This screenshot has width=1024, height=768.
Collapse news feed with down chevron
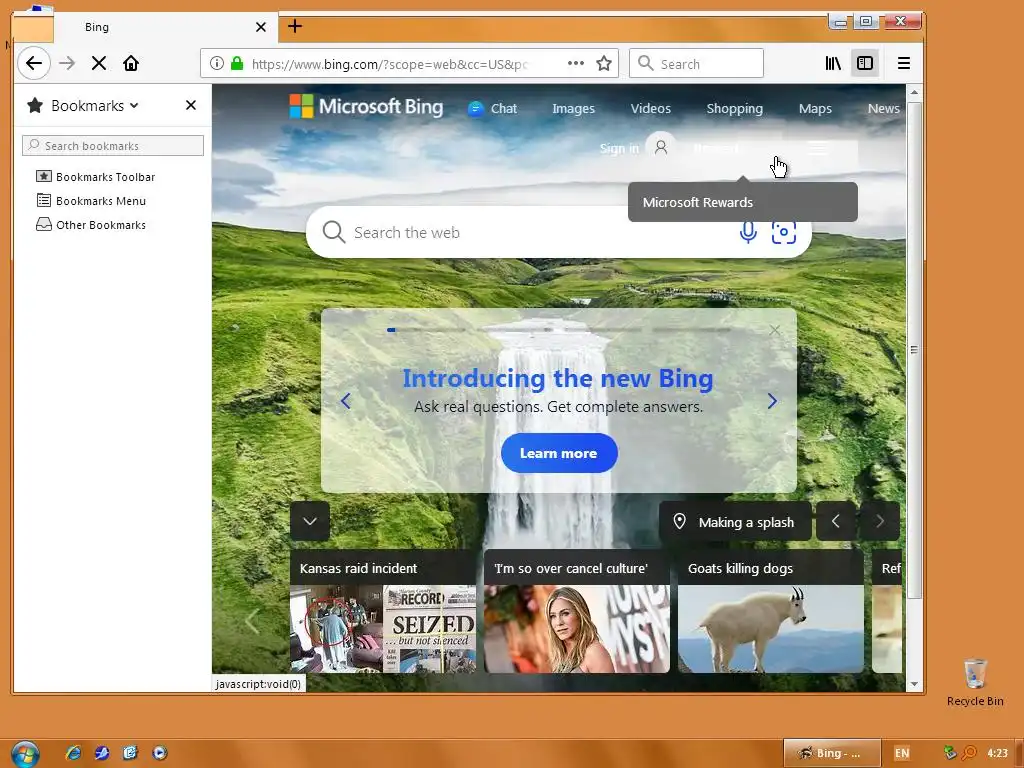(x=310, y=521)
